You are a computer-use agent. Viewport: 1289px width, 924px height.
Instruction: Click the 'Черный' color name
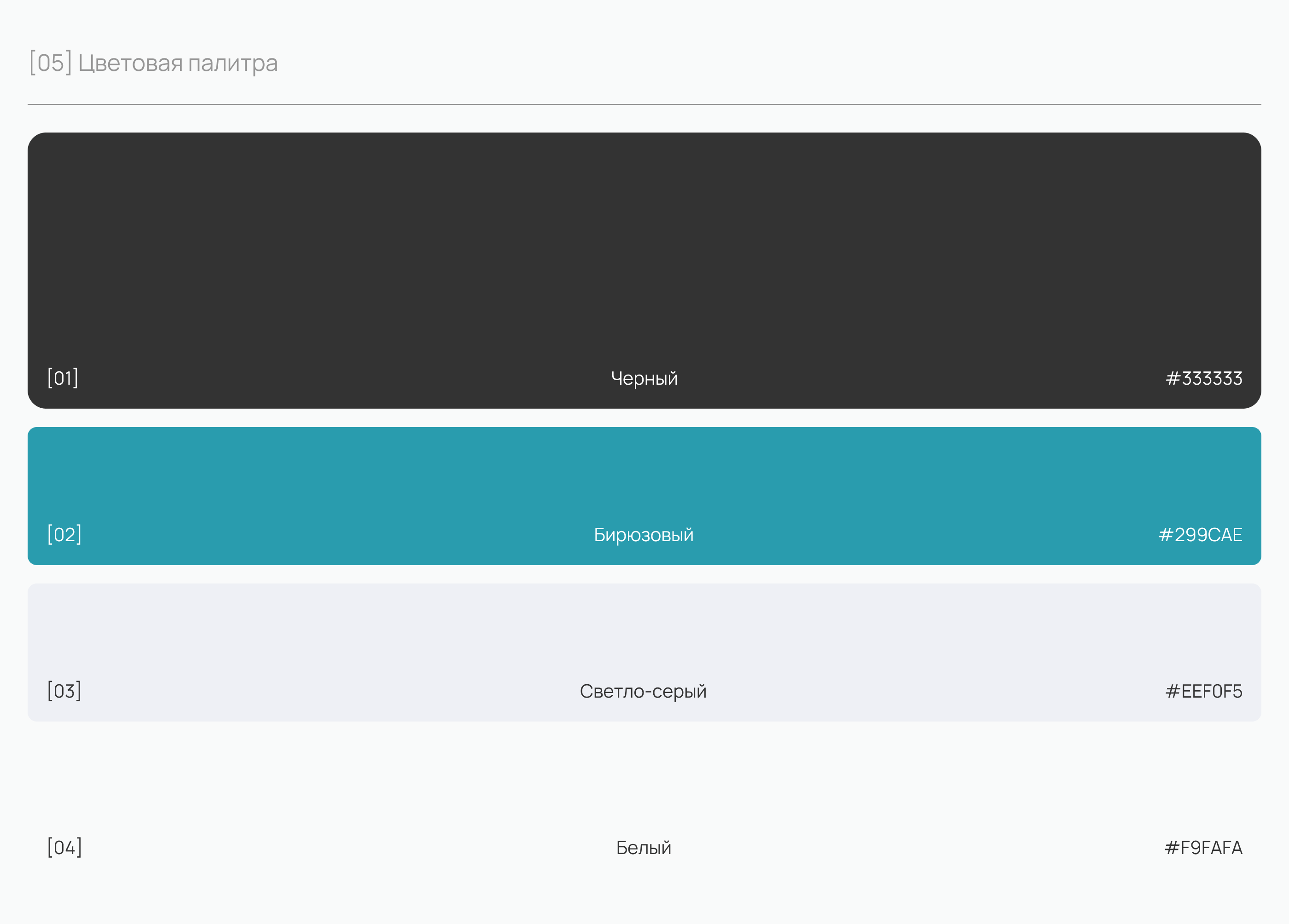tap(644, 378)
